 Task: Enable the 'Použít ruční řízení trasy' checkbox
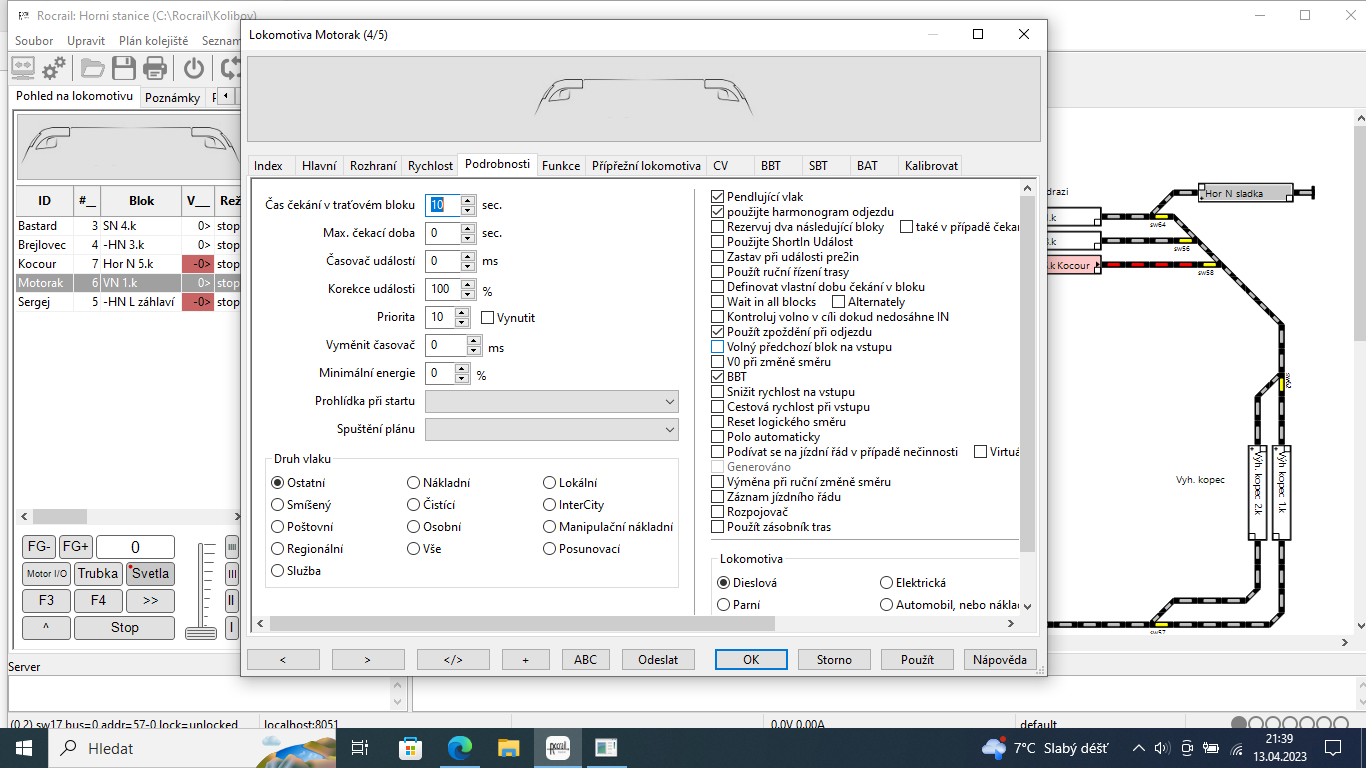tap(717, 272)
